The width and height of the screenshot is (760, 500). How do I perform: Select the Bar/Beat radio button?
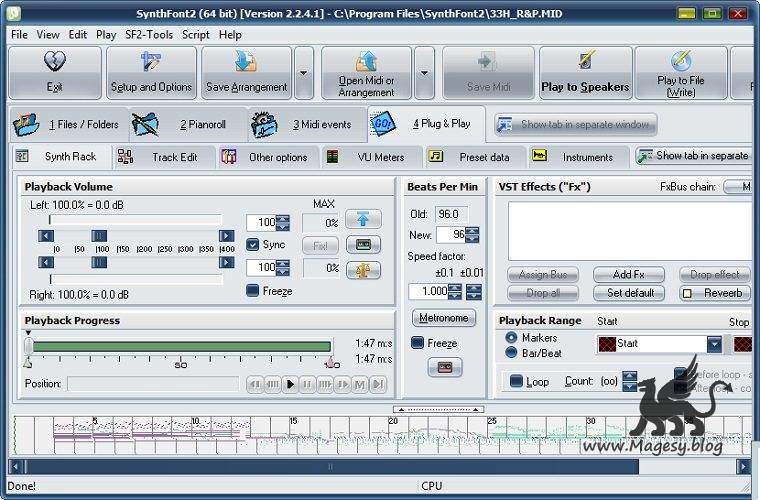(511, 352)
